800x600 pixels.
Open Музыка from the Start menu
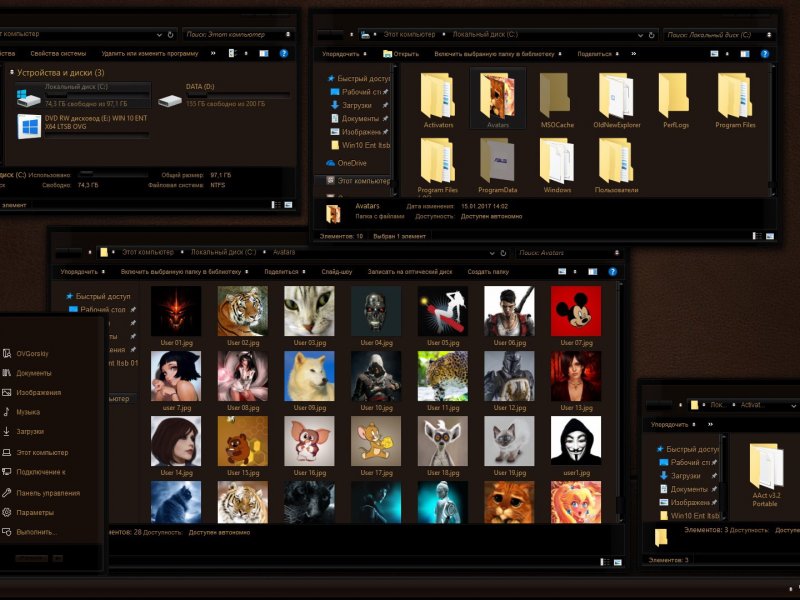pyautogui.click(x=28, y=412)
